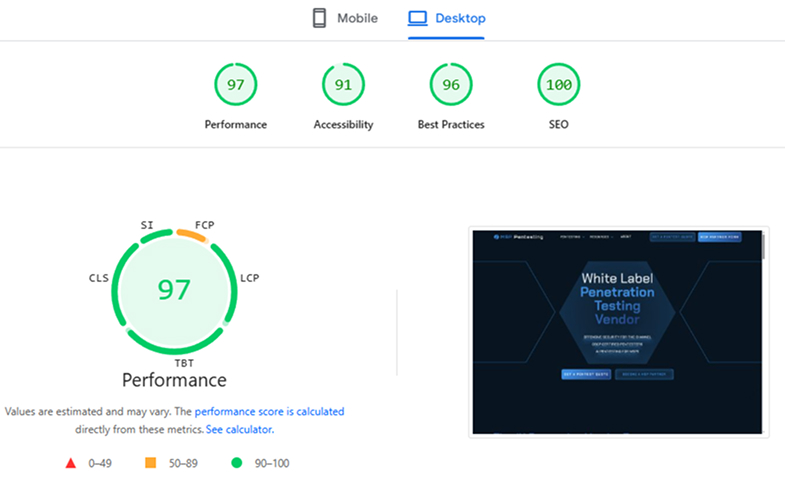Click the SEO category label
This screenshot has width=785, height=486.
pos(559,124)
